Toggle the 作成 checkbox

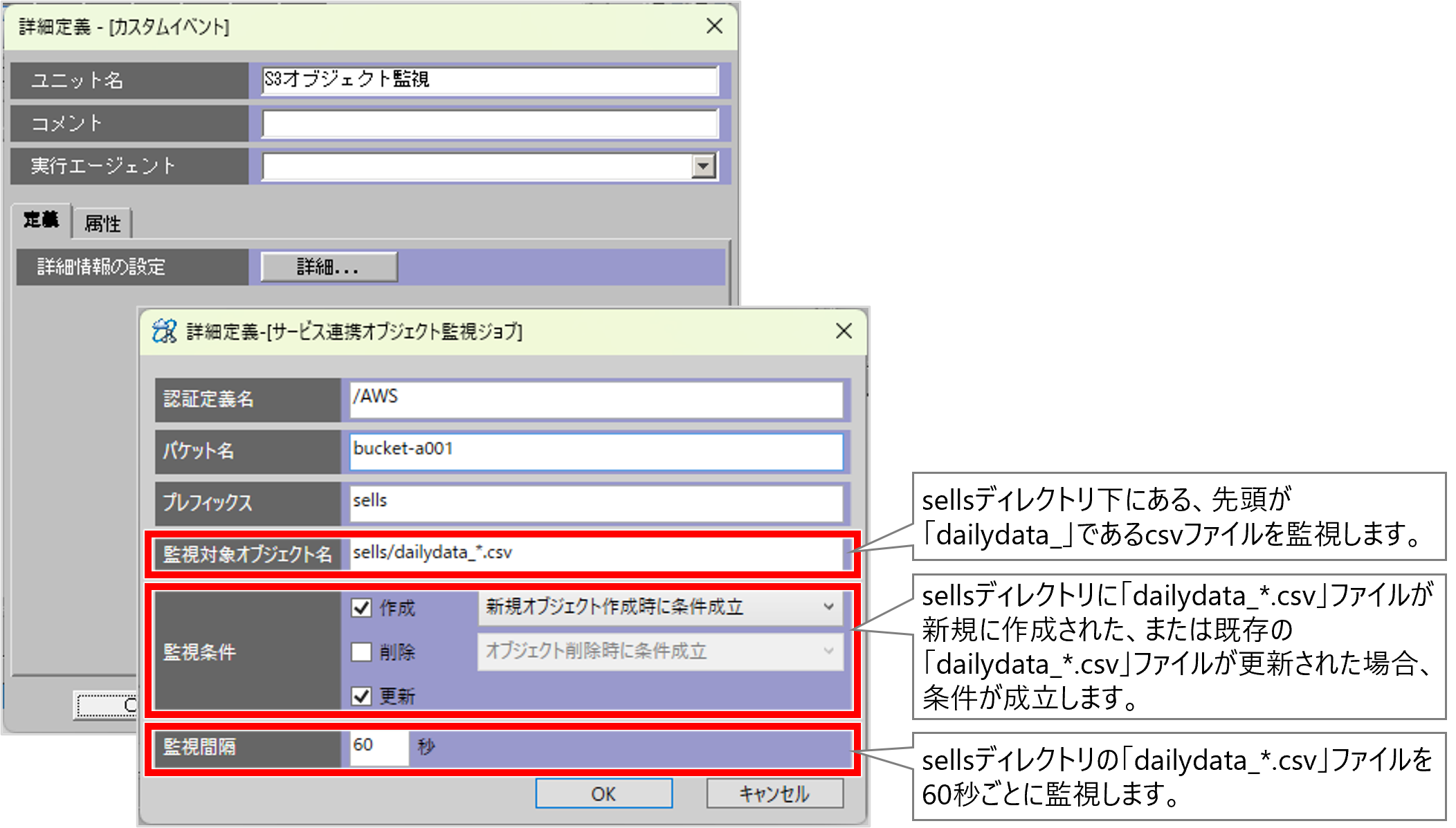[x=361, y=608]
